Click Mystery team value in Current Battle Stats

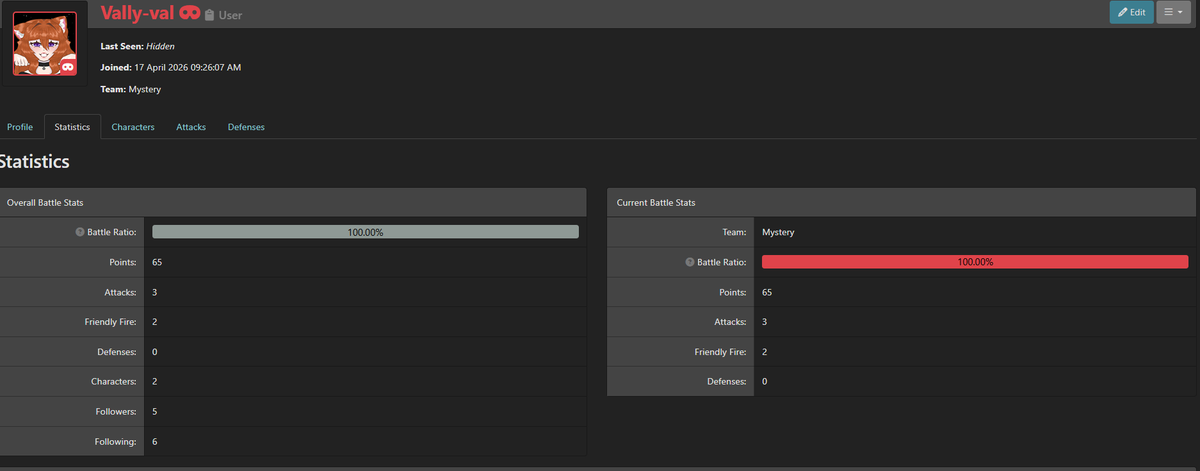(778, 232)
